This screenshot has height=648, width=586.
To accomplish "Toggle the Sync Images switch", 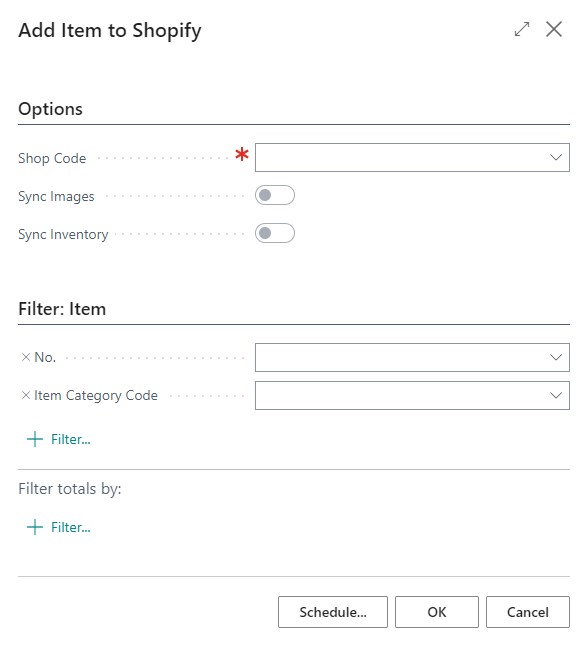I will [275, 195].
